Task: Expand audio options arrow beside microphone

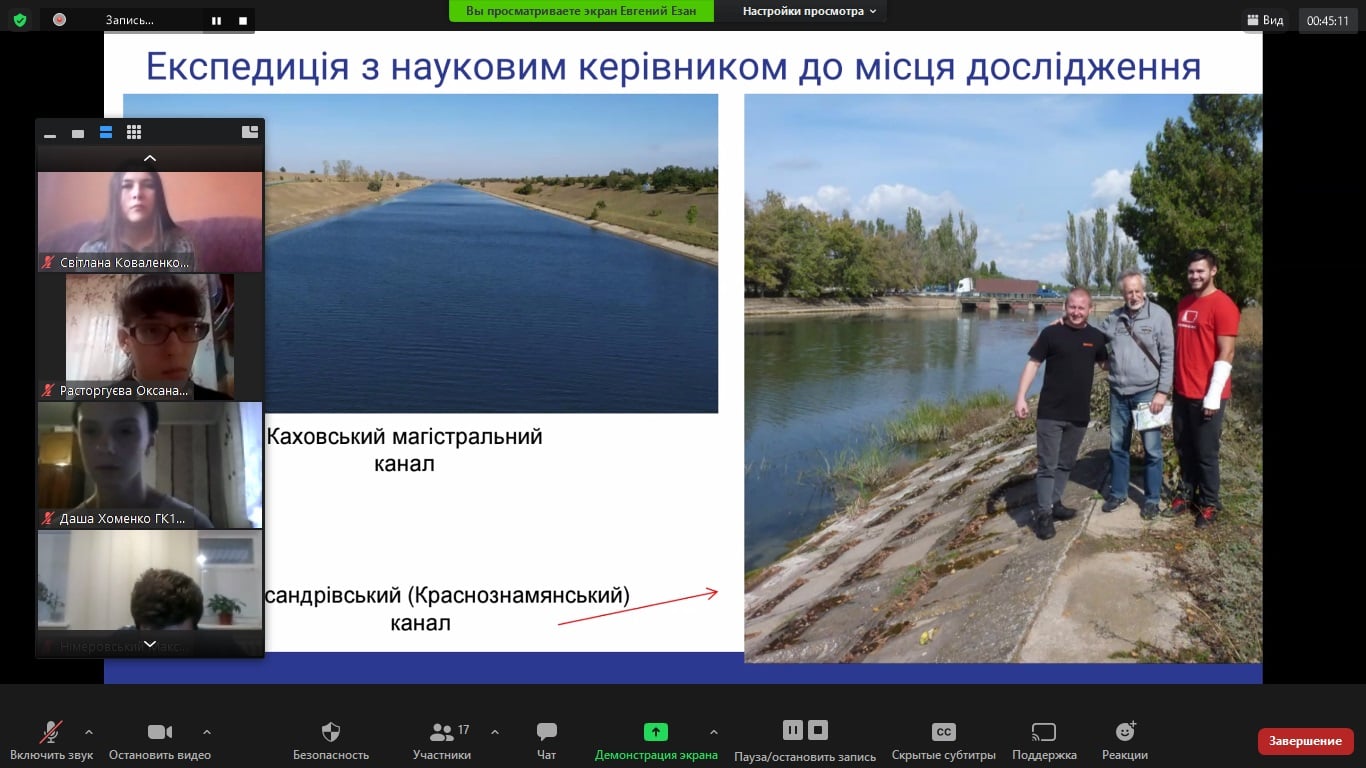Action: click(89, 731)
